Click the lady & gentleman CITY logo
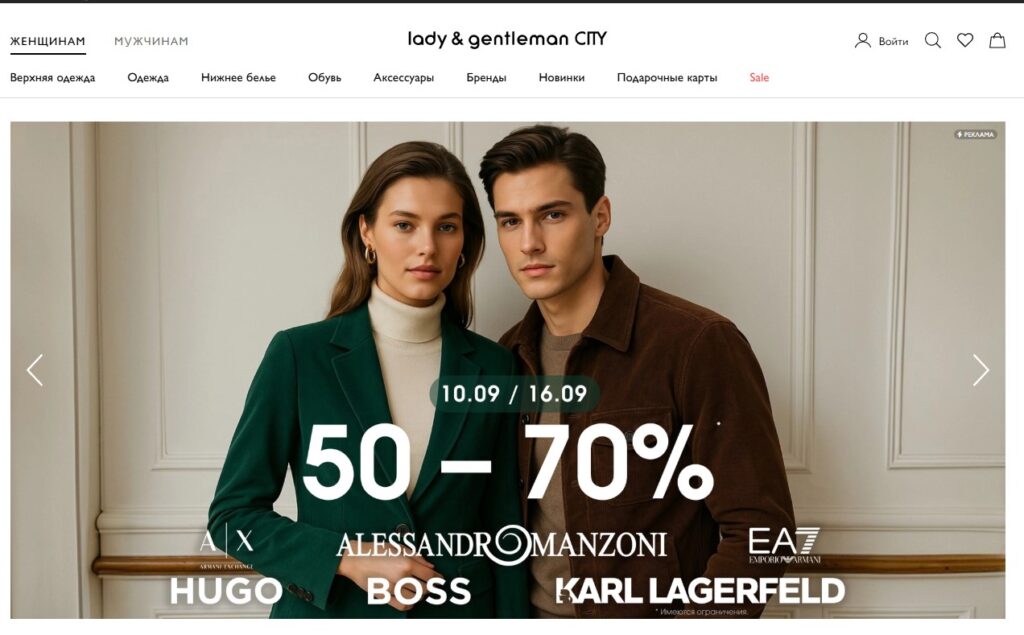1024x635 pixels. [x=507, y=39]
